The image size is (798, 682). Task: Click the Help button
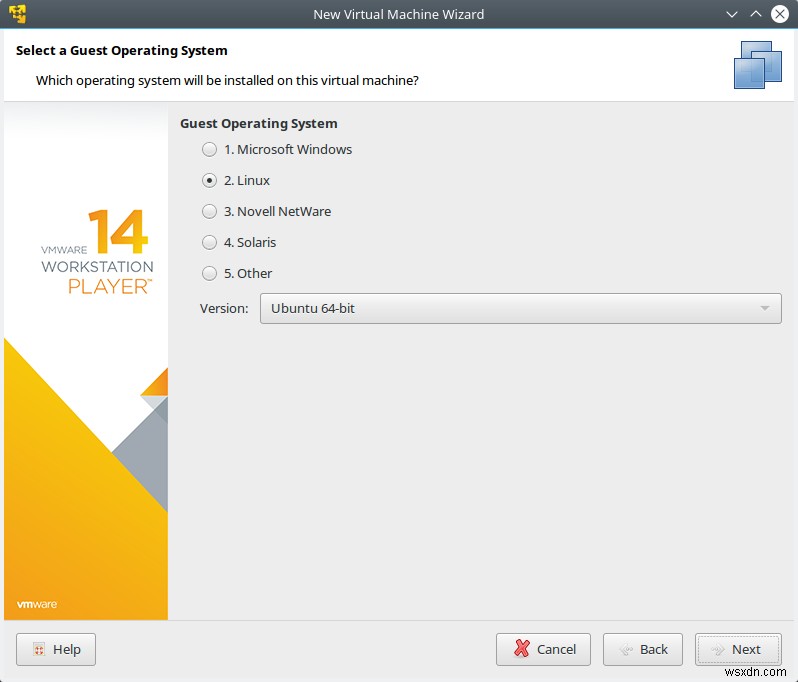[56, 649]
